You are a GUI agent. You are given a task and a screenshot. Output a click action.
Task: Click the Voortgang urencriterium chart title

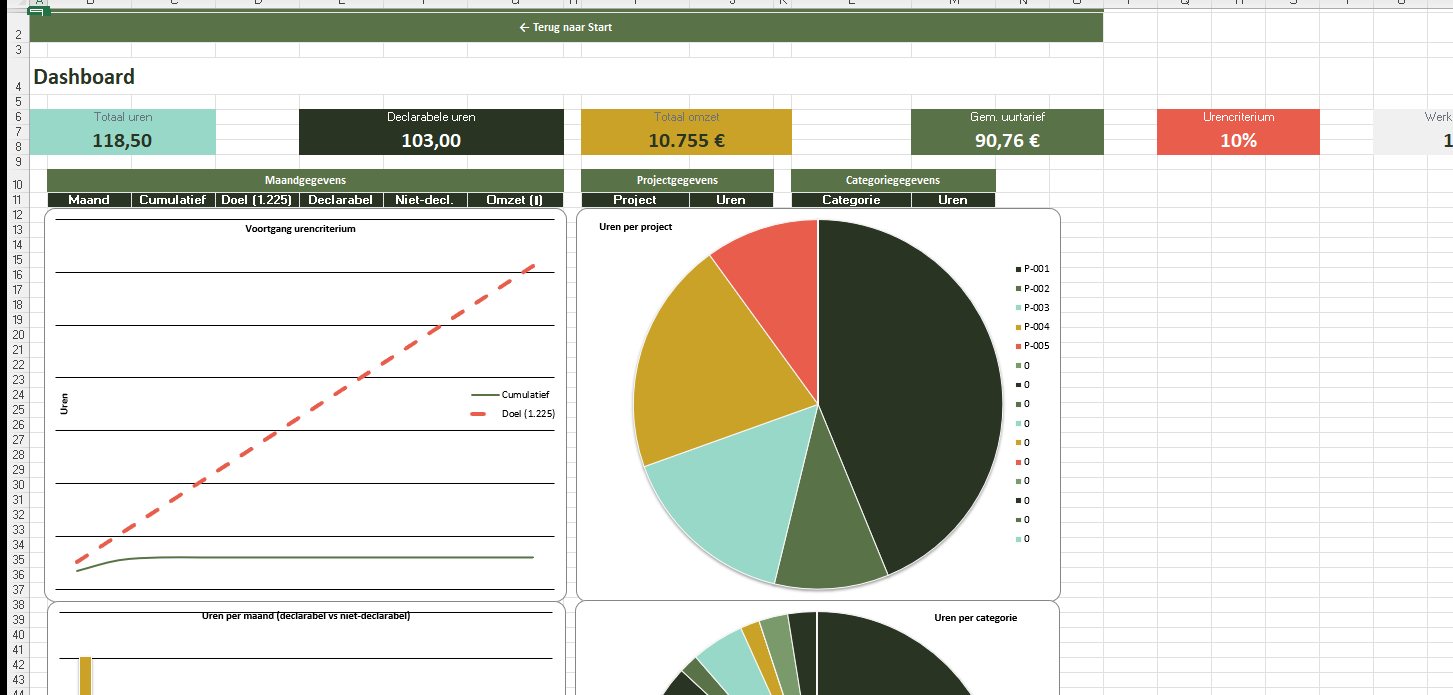300,229
